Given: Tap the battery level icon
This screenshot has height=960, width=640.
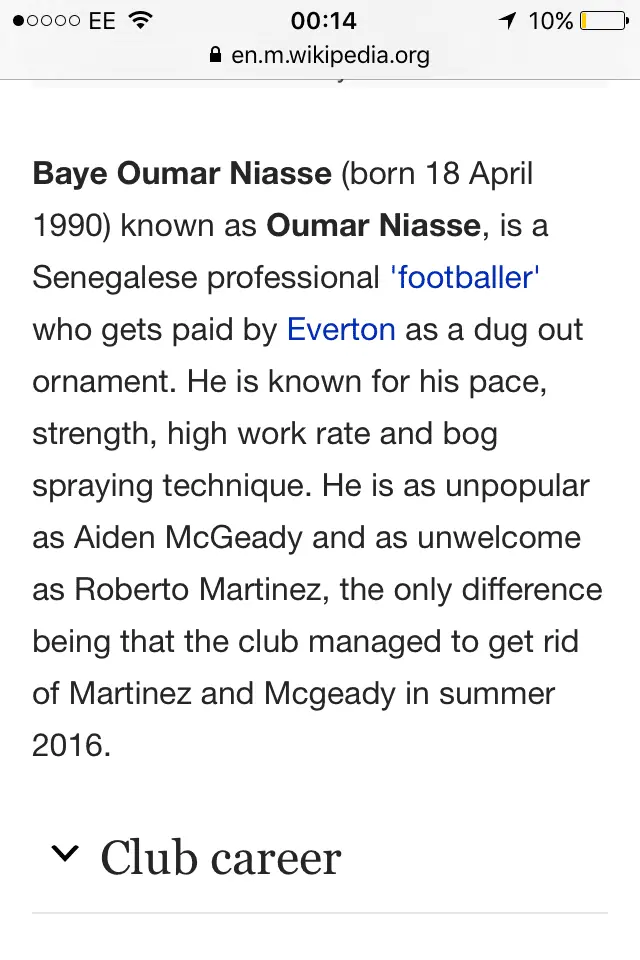Looking at the screenshot, I should (x=604, y=20).
